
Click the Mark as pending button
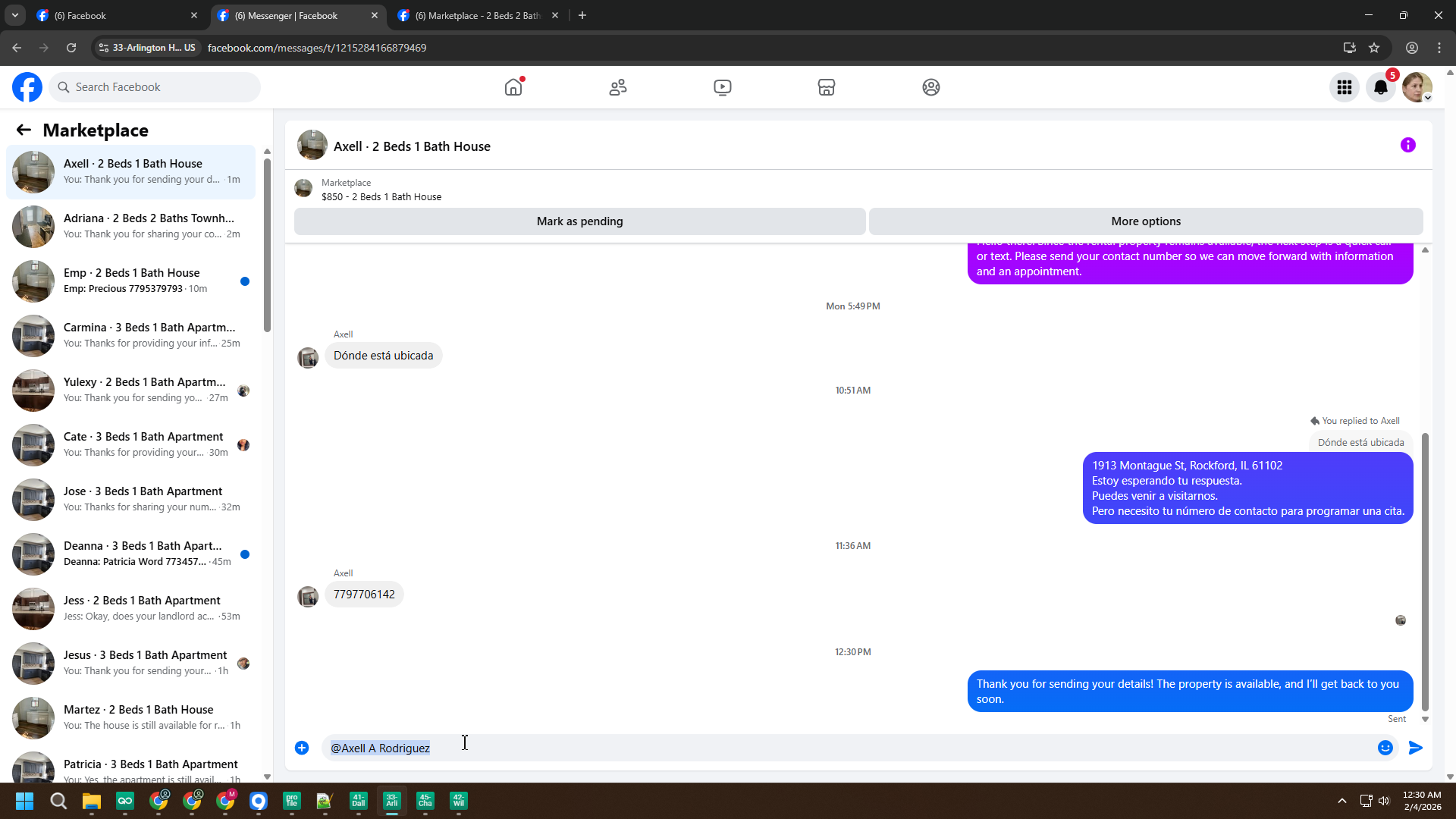(579, 221)
